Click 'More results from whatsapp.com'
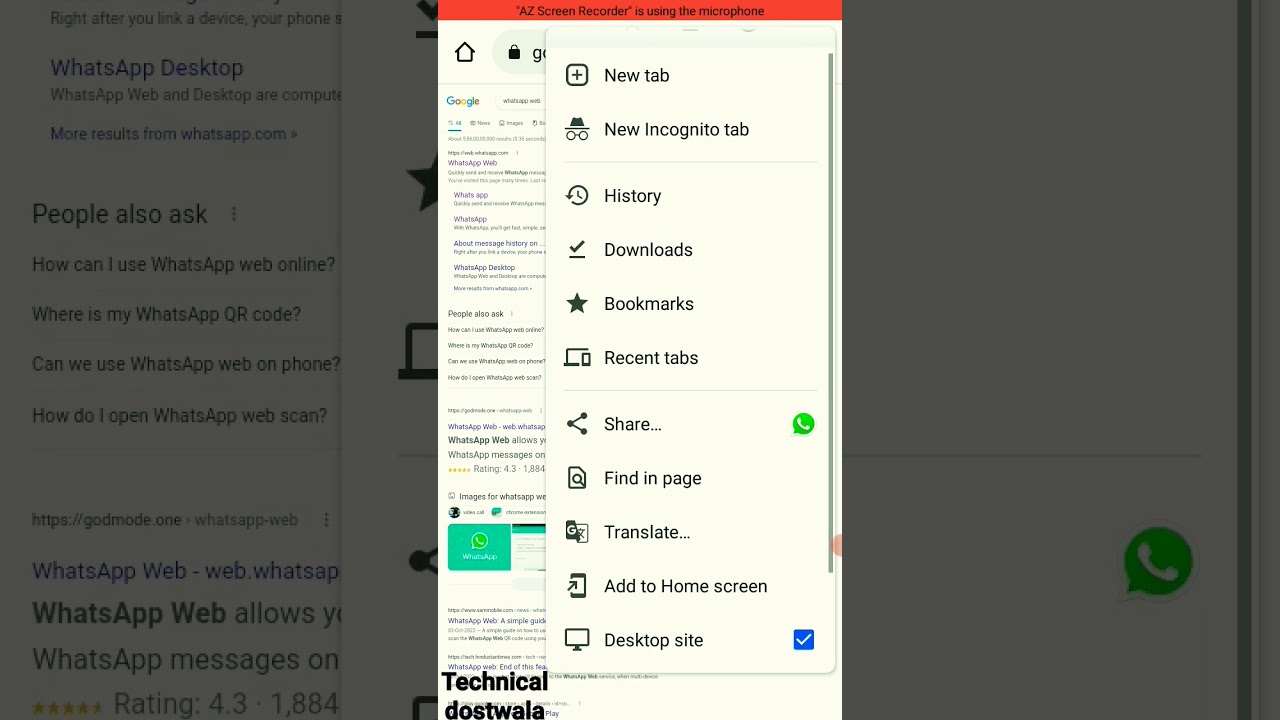The image size is (1280, 720). (x=491, y=288)
